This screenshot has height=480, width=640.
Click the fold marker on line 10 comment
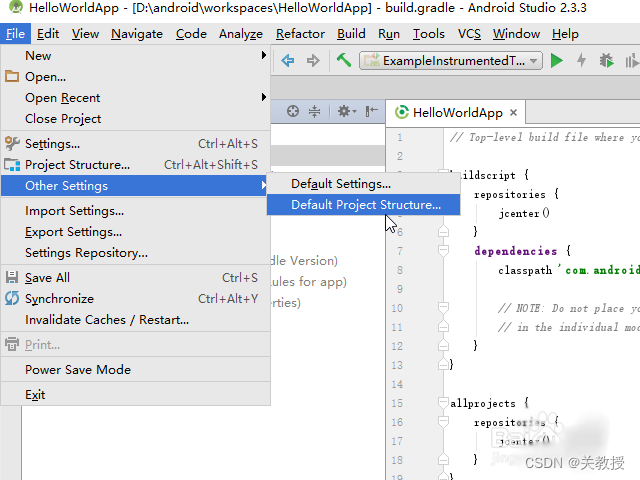coord(443,307)
